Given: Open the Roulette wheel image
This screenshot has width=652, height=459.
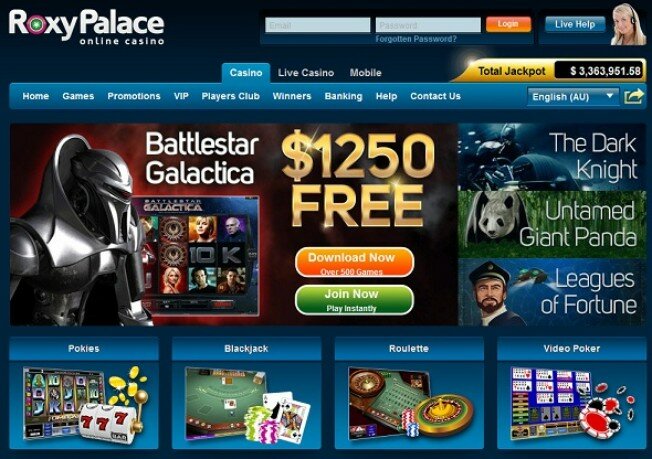Looking at the screenshot, I should point(410,403).
